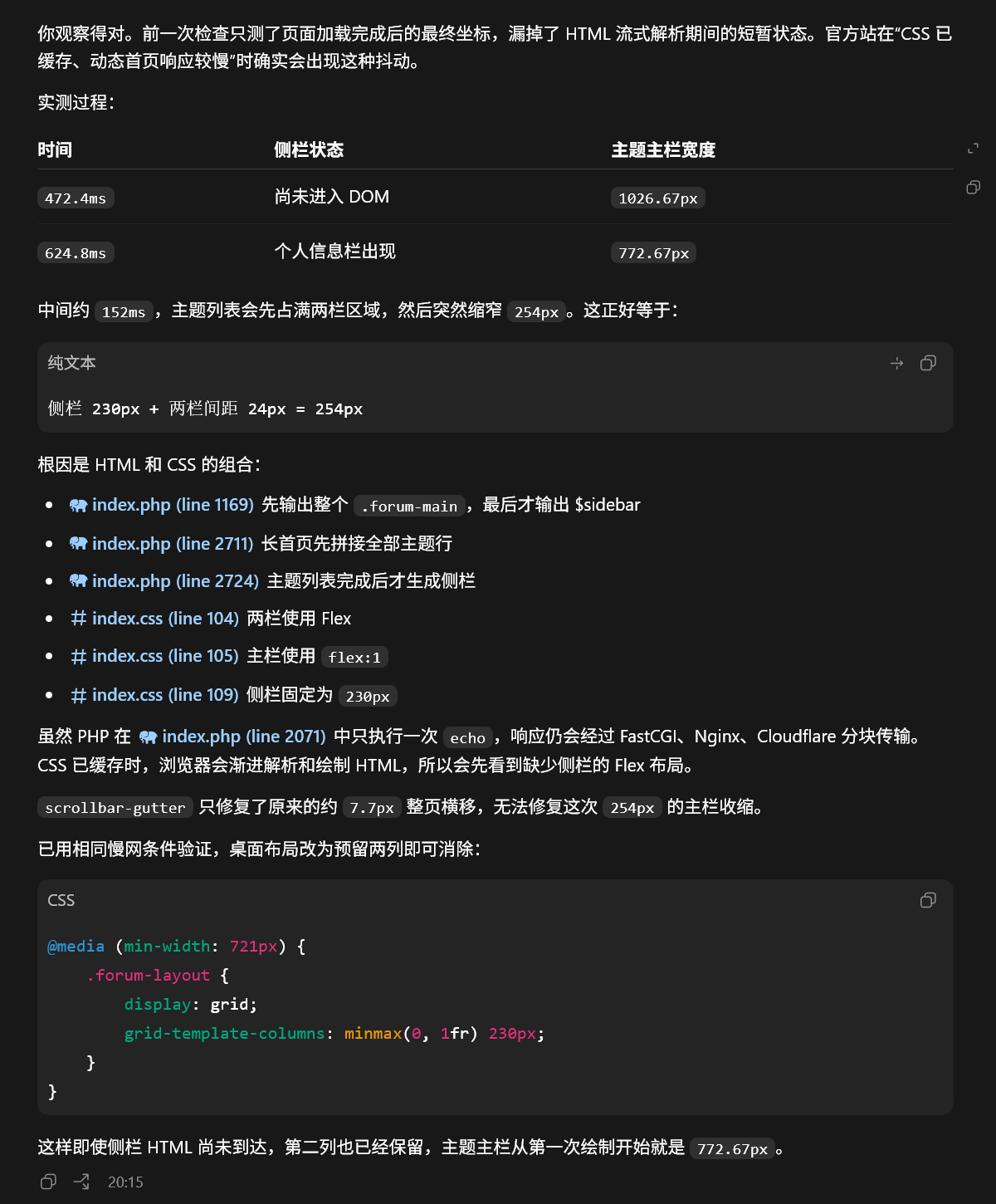The image size is (996, 1204).
Task: Click the 实测过程 heading text
Action: [76, 102]
